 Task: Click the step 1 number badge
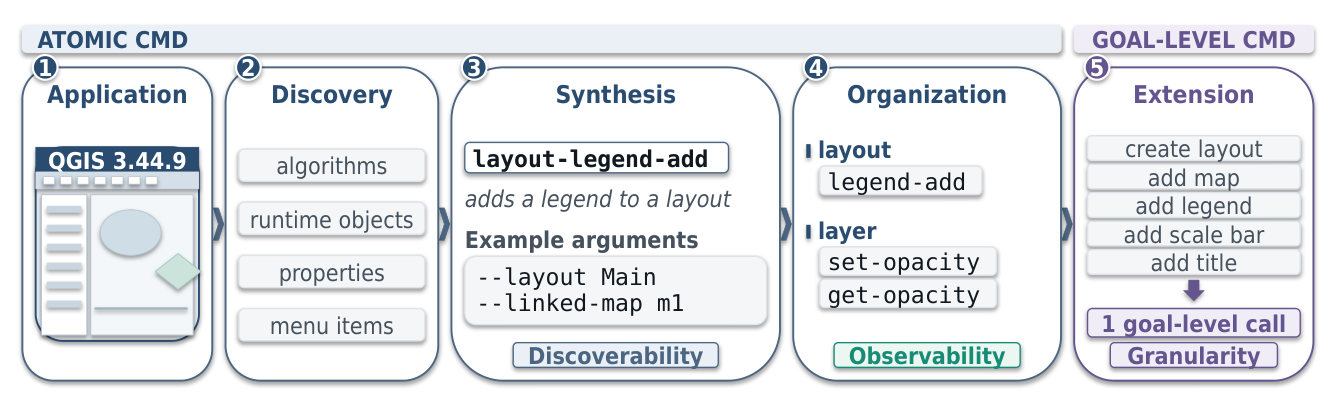click(44, 68)
